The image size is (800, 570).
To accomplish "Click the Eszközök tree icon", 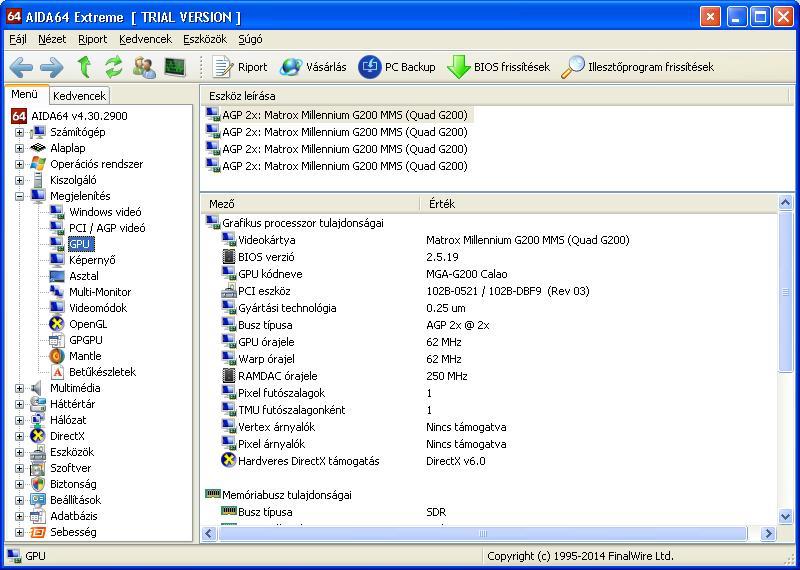I will click(x=38, y=452).
